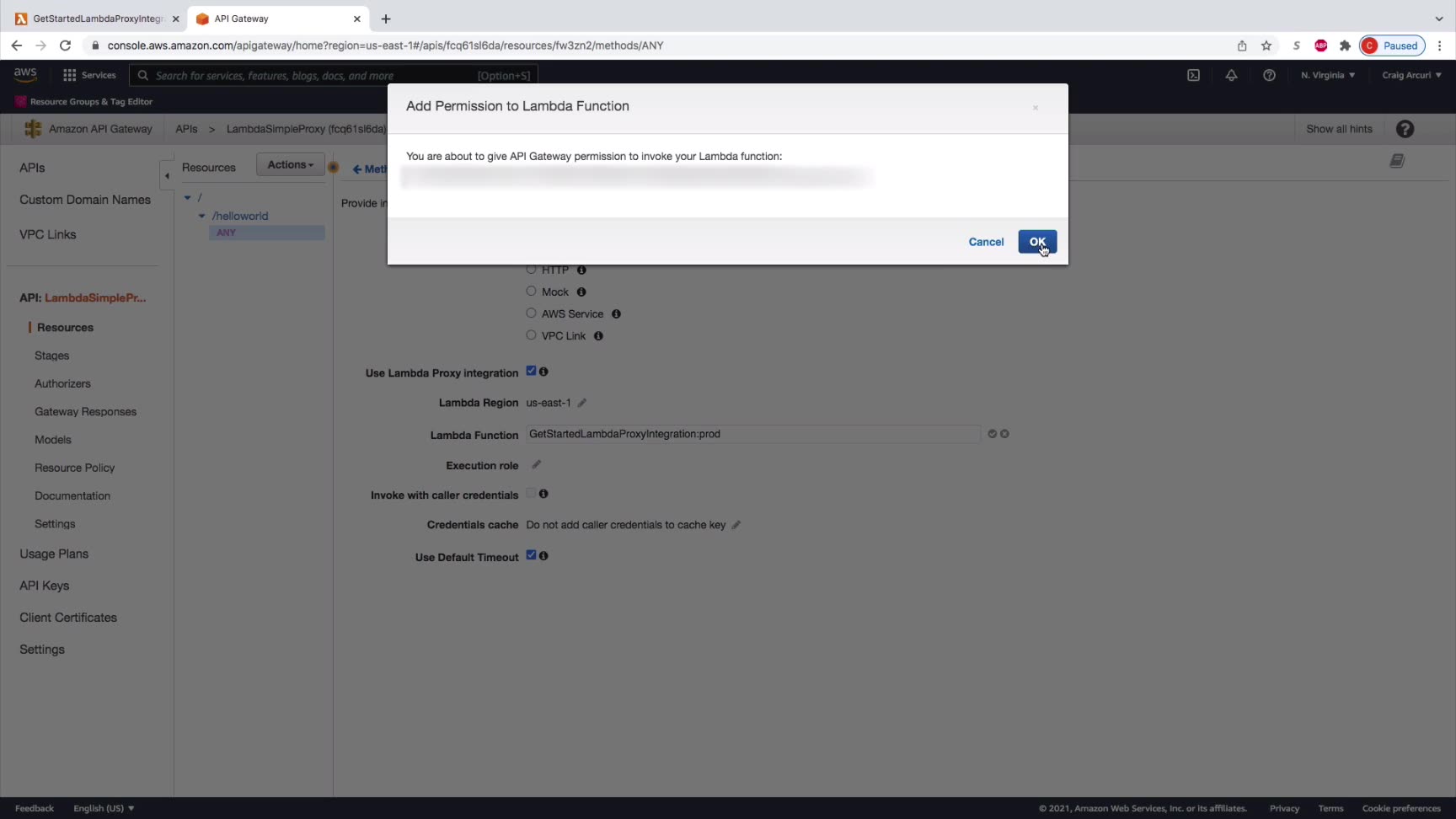Screen dimensions: 1456x819
Task: Open the English (US) language dropdown
Action: [104, 808]
